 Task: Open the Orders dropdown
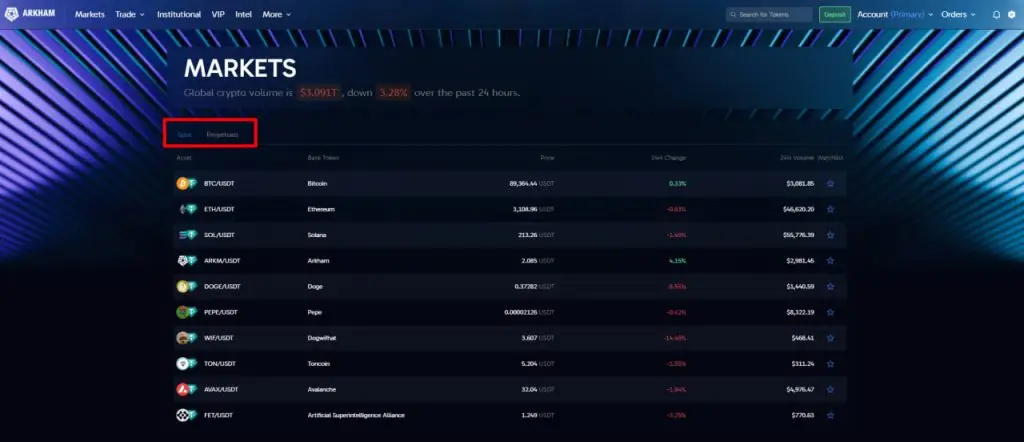point(958,14)
